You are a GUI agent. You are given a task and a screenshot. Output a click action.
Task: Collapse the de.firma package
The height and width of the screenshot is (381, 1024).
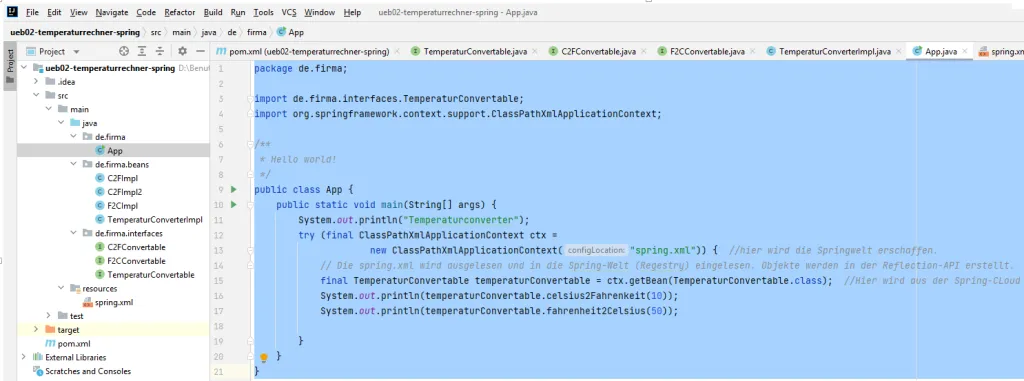[73, 137]
